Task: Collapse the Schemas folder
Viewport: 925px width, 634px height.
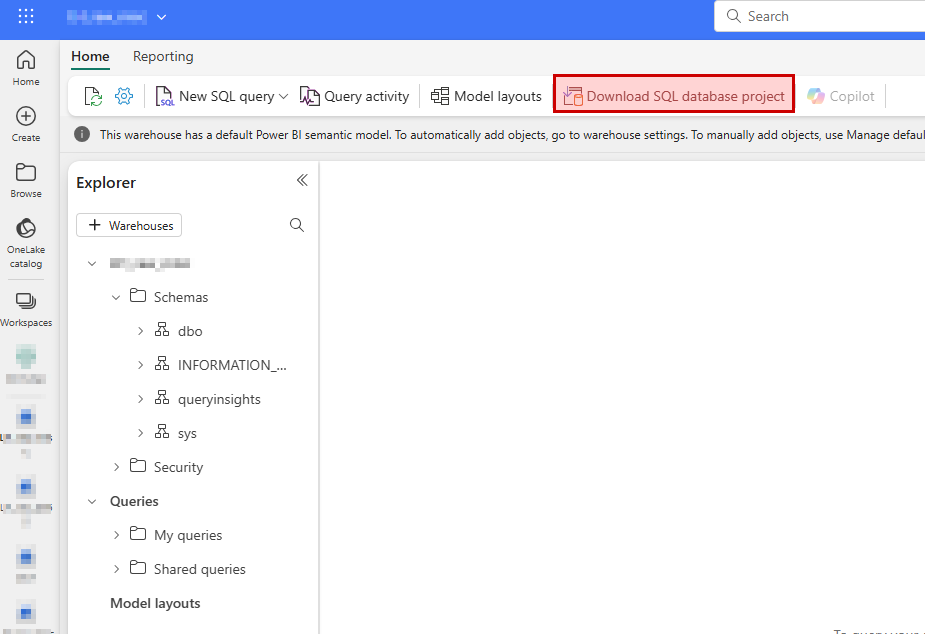Action: 116,297
